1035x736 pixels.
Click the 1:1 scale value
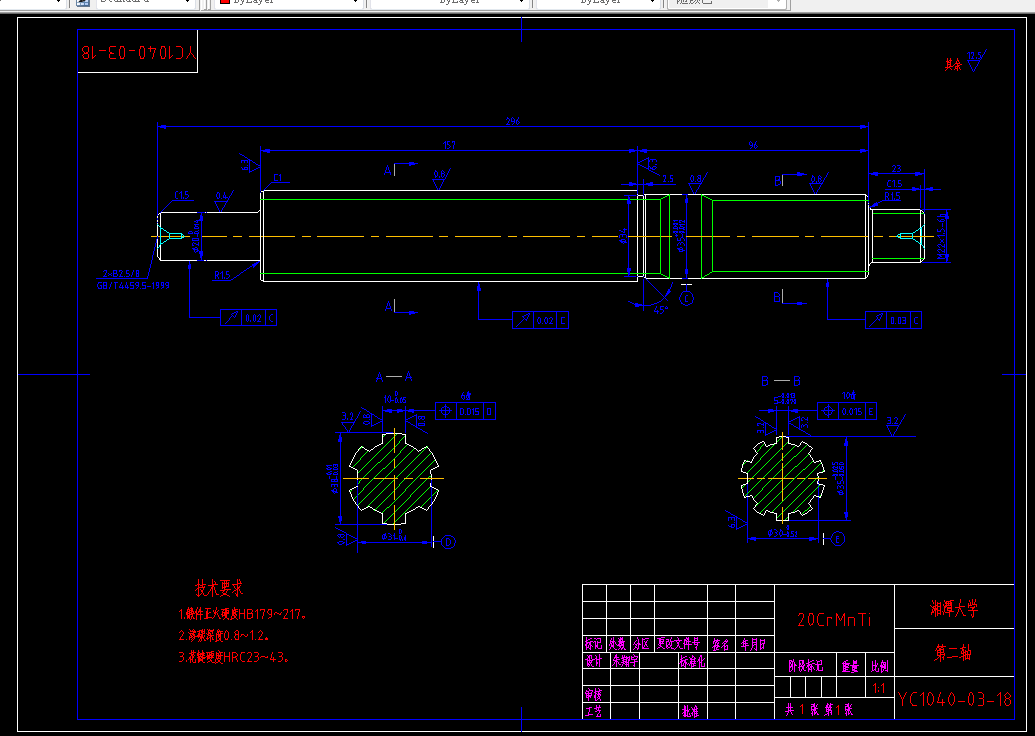tap(879, 688)
